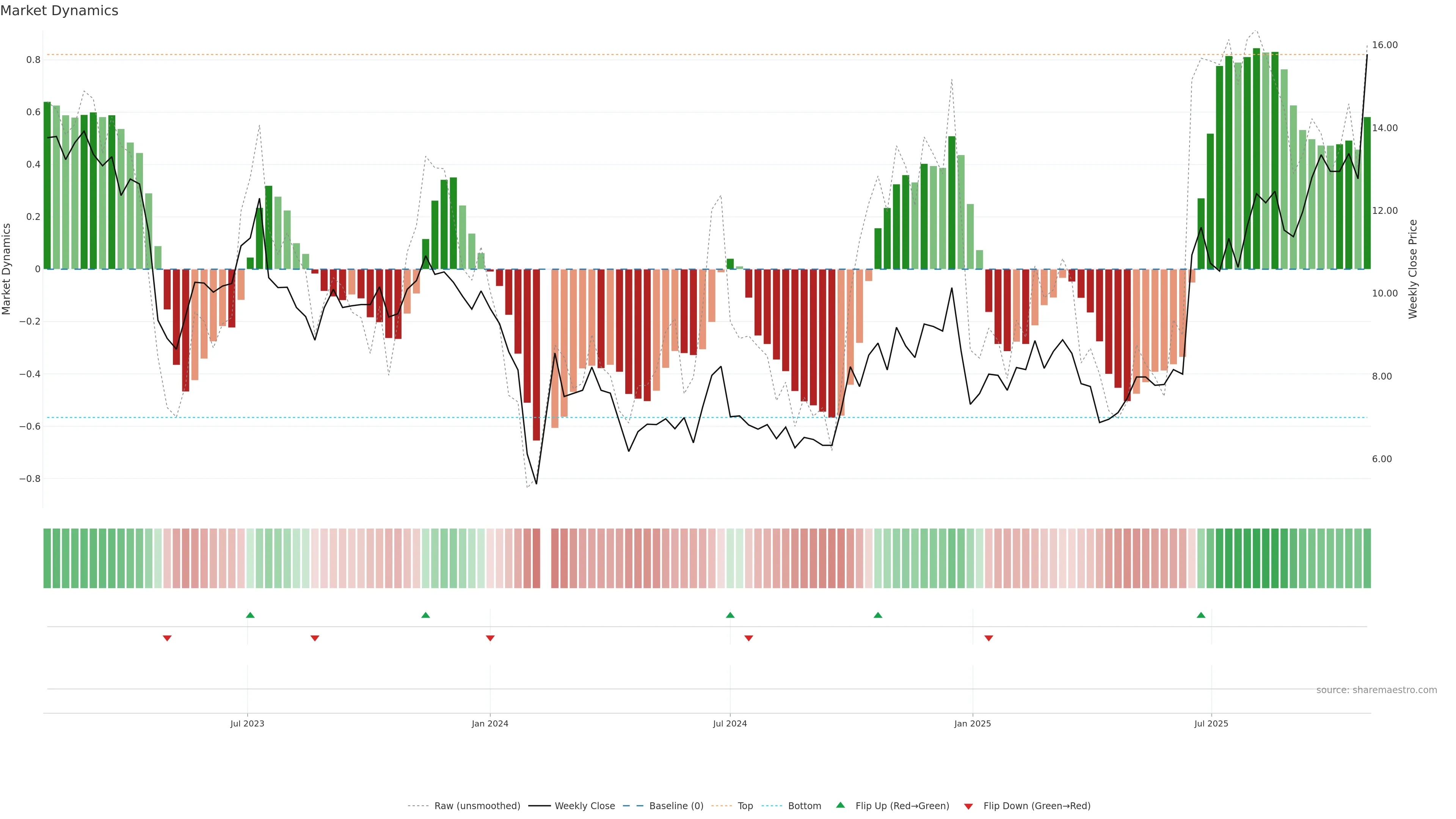Click the Market Dynamics chart title
1456x819 pixels.
pyautogui.click(x=60, y=11)
